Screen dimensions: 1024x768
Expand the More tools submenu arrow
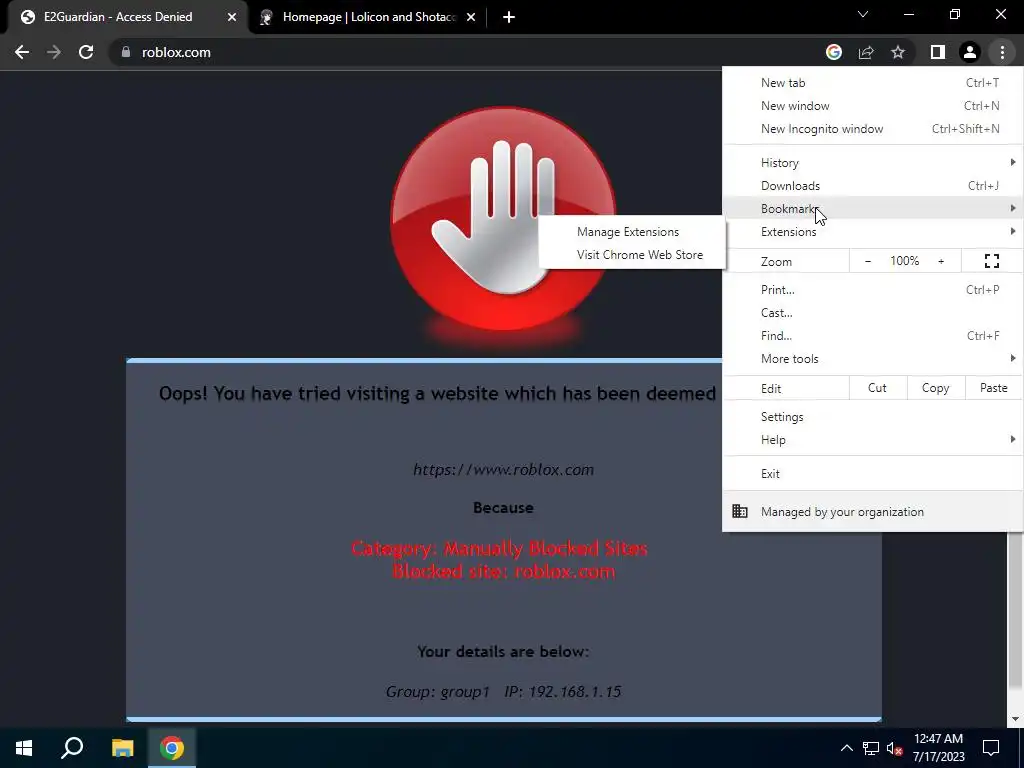pos(1013,358)
